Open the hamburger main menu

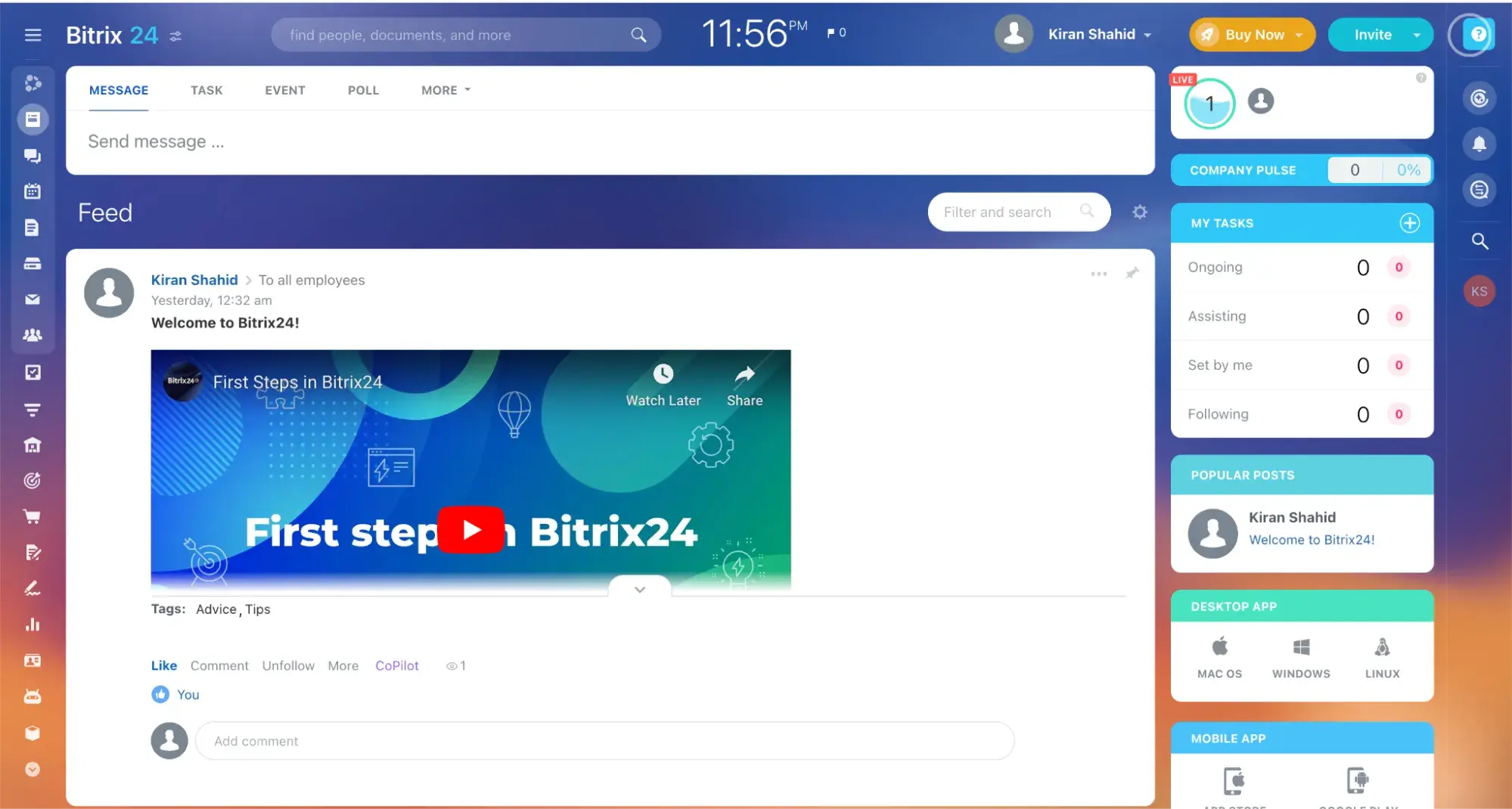[33, 35]
